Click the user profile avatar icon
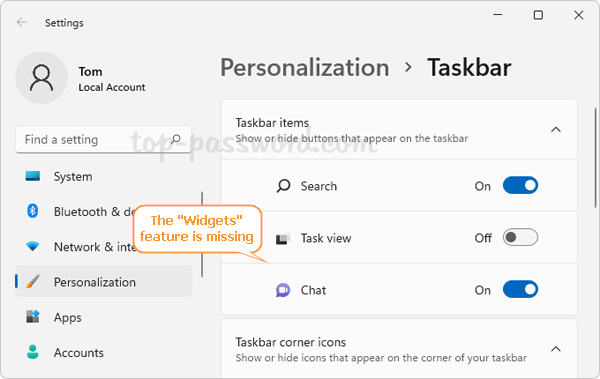Image resolution: width=600 pixels, height=379 pixels. pos(41,78)
